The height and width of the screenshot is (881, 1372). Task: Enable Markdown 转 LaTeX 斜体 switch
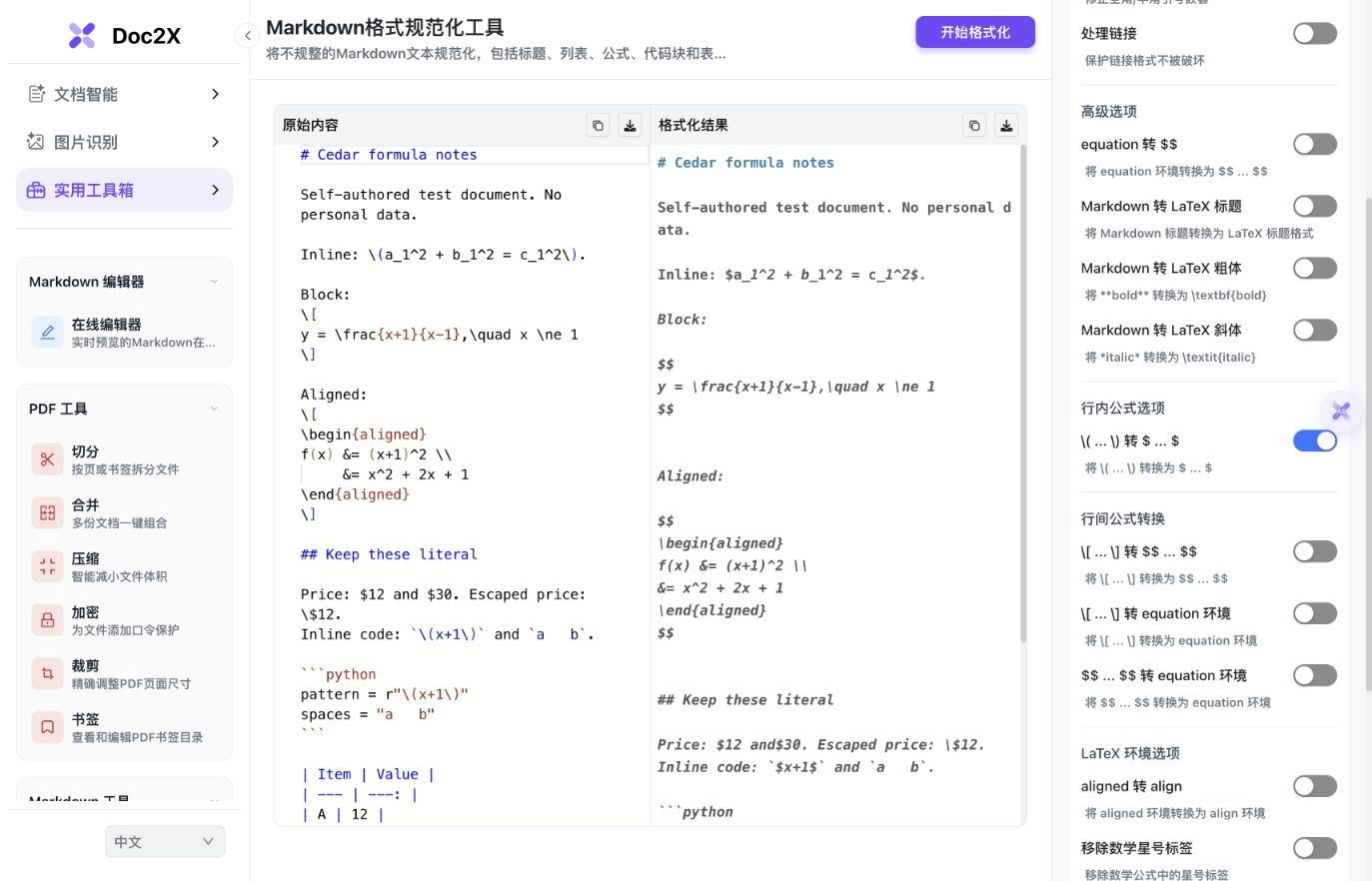1315,331
